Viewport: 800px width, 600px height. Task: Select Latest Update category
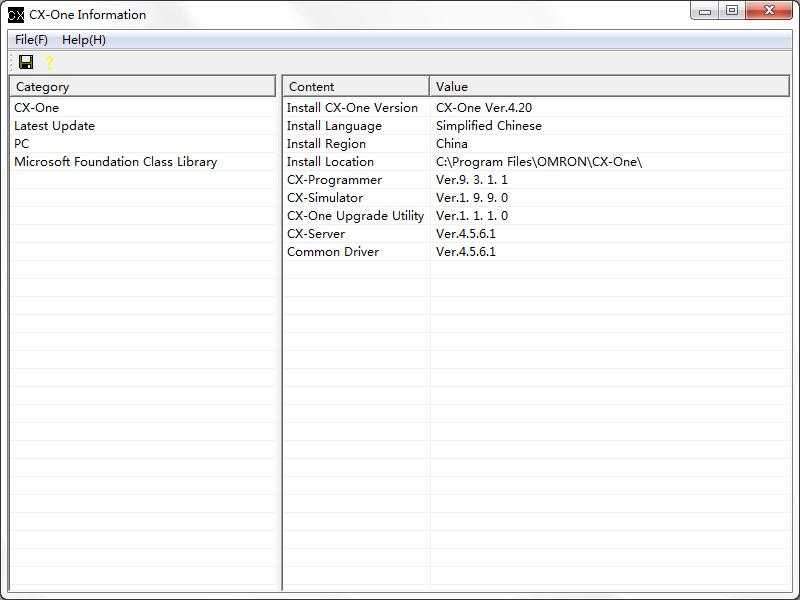(x=55, y=126)
